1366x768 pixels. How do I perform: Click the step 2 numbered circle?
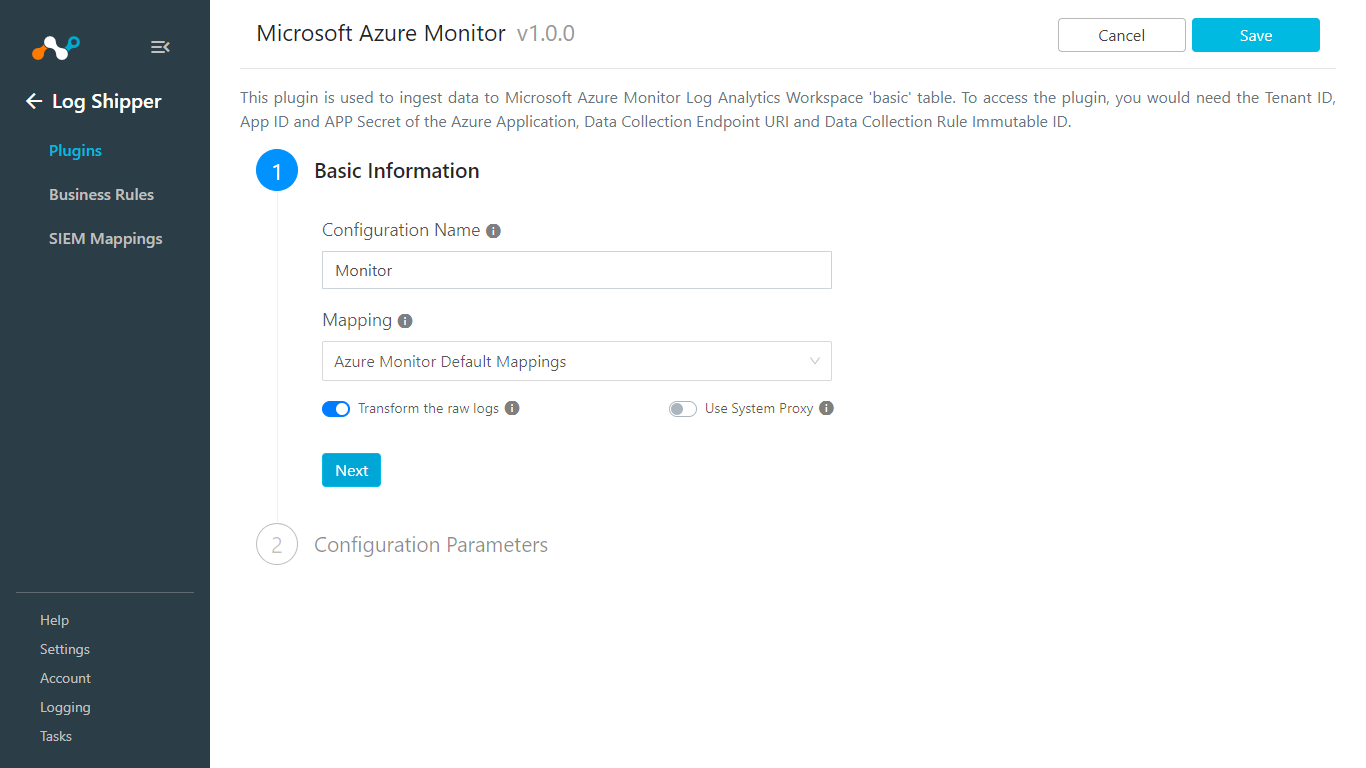277,544
